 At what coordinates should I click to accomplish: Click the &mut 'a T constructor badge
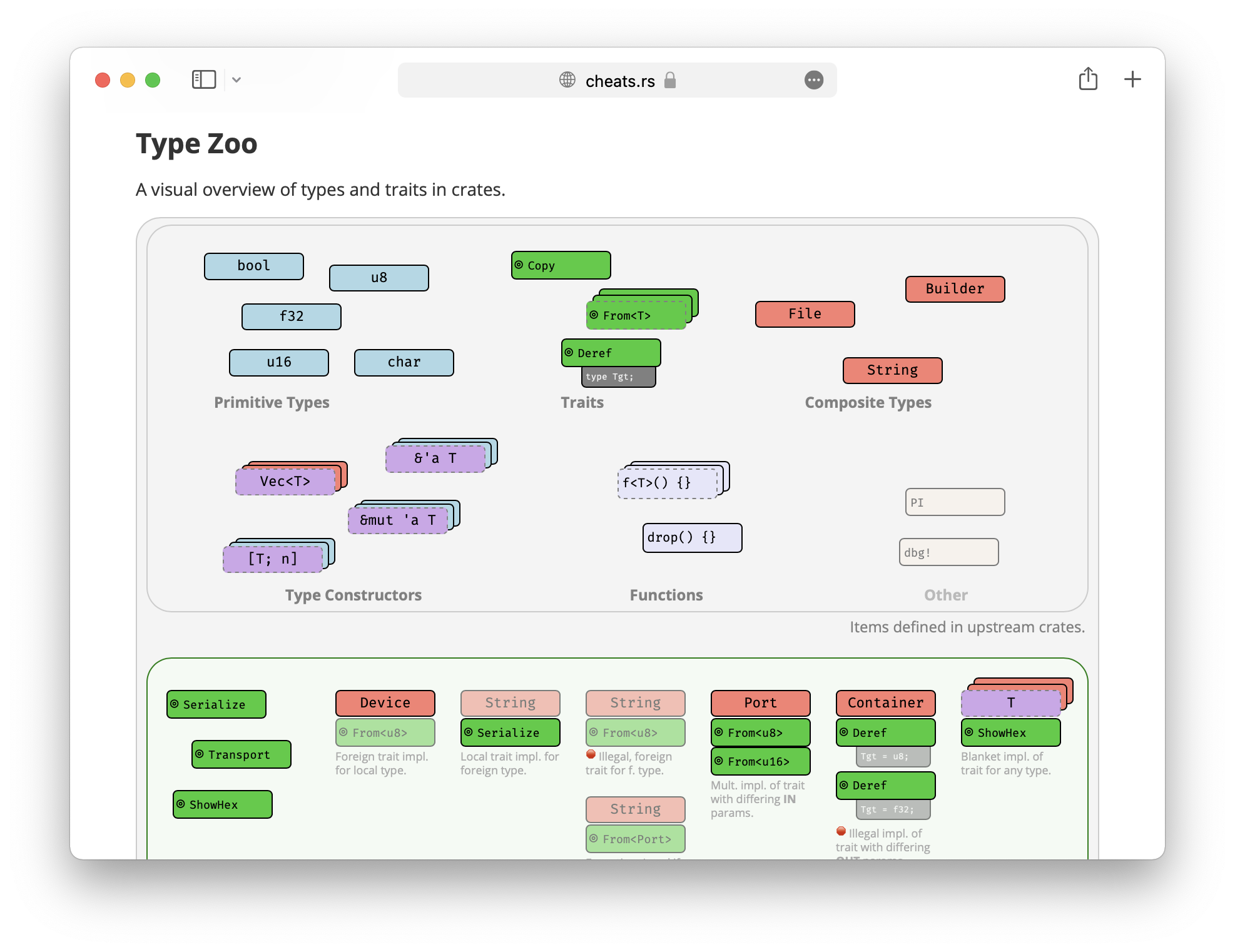pos(398,520)
